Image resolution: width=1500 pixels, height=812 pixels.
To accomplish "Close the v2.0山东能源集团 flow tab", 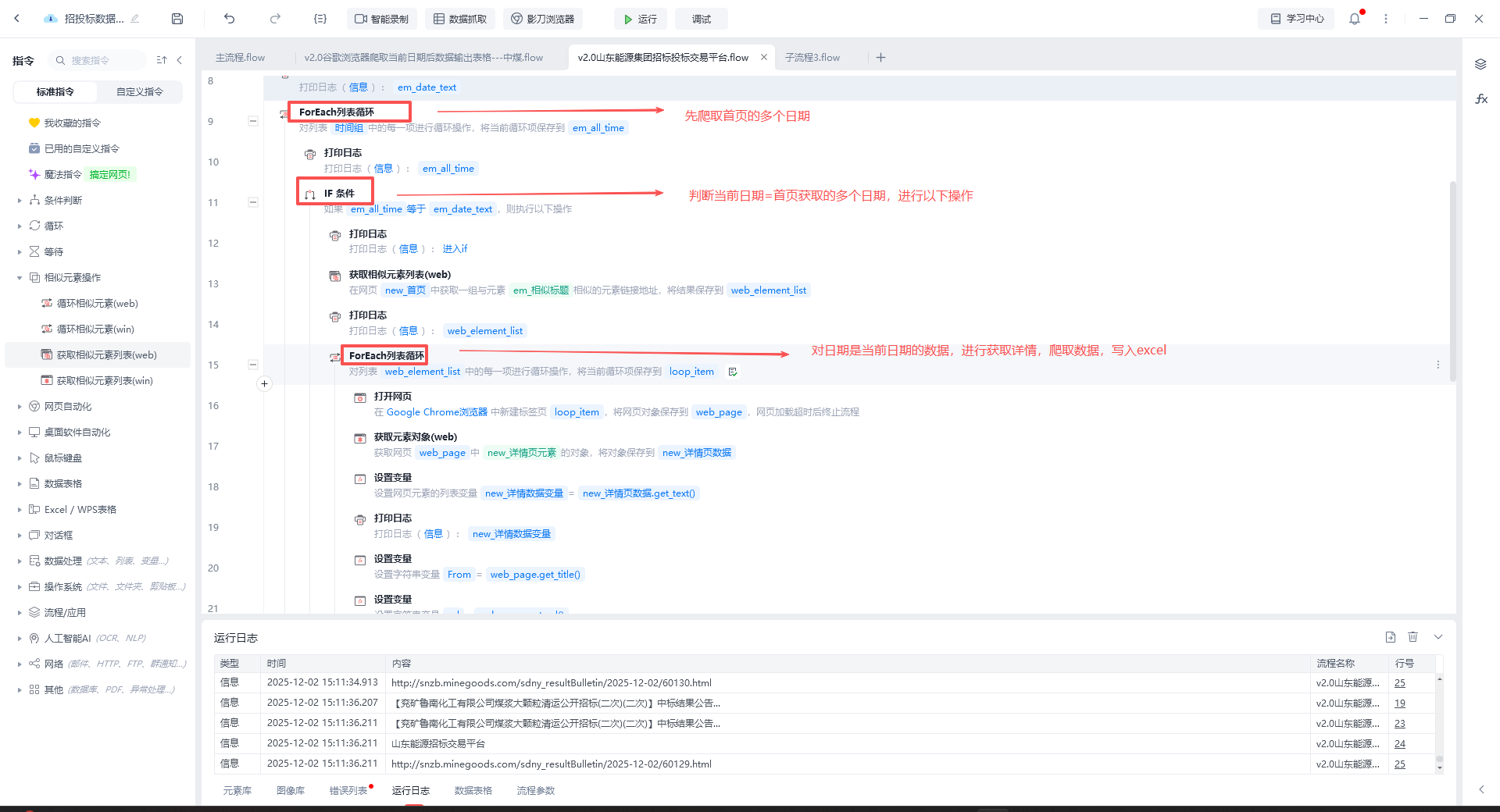I will coord(764,57).
